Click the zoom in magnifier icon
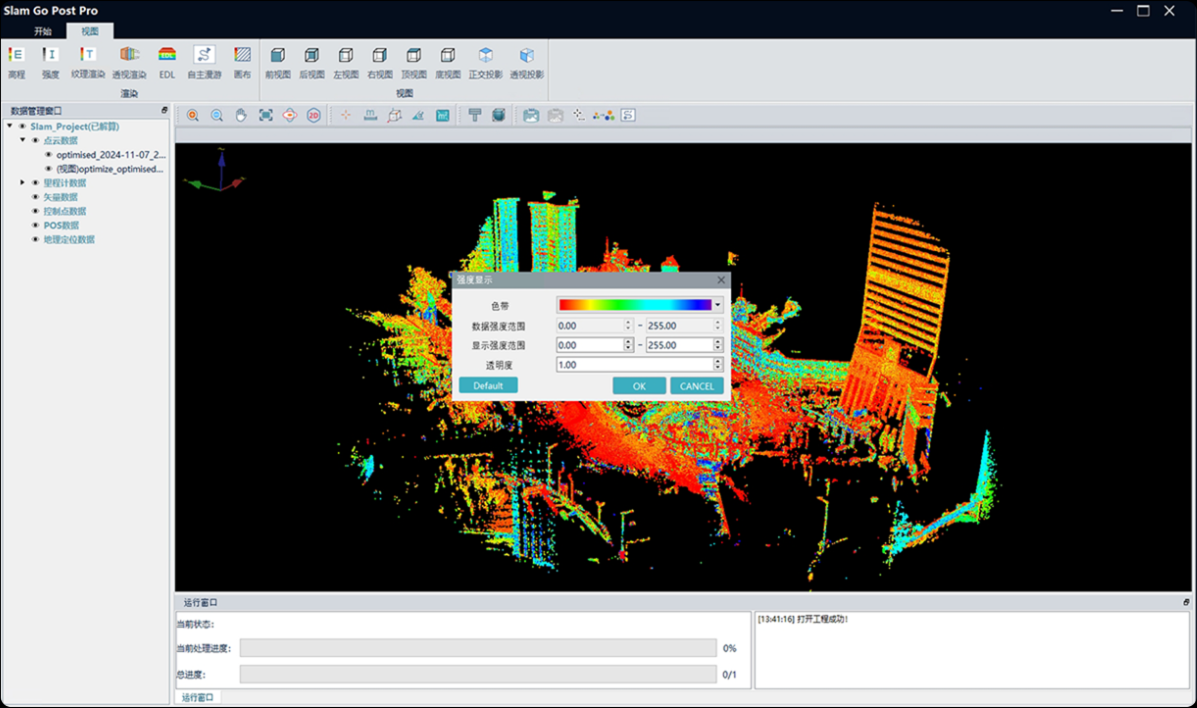This screenshot has height=708, width=1197. click(x=193, y=116)
